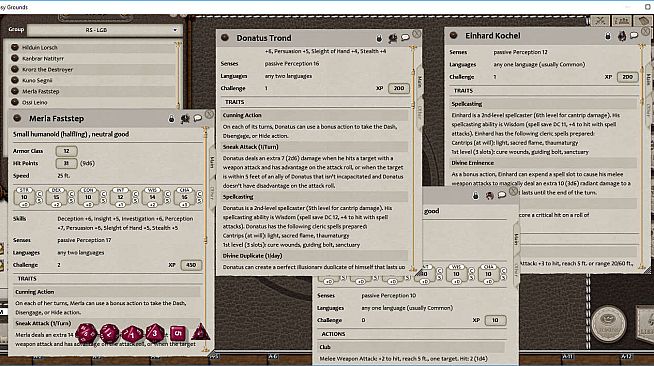Click Einhard Kochel's XP field showing 200
This screenshot has height=366, width=654.
[628, 77]
